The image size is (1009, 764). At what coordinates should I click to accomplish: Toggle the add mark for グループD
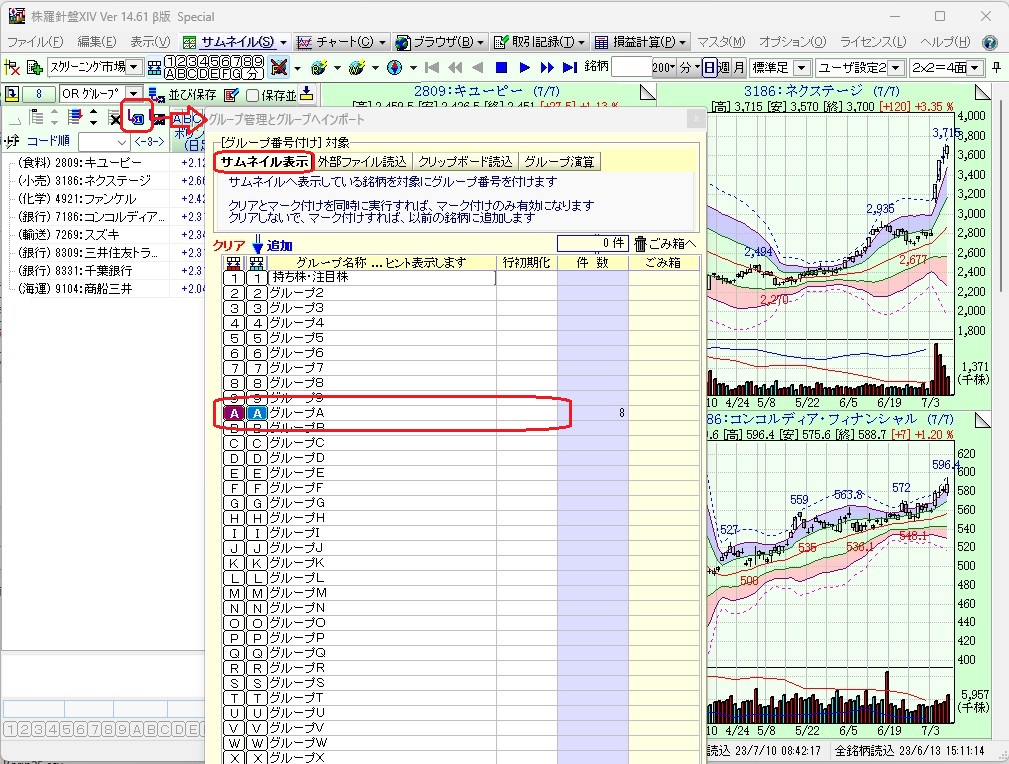click(x=257, y=458)
